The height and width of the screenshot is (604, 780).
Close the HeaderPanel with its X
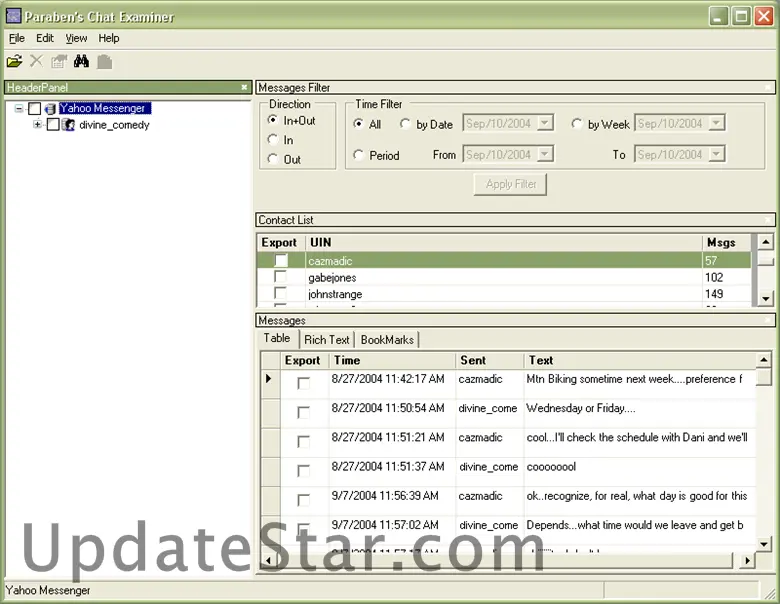[244, 87]
